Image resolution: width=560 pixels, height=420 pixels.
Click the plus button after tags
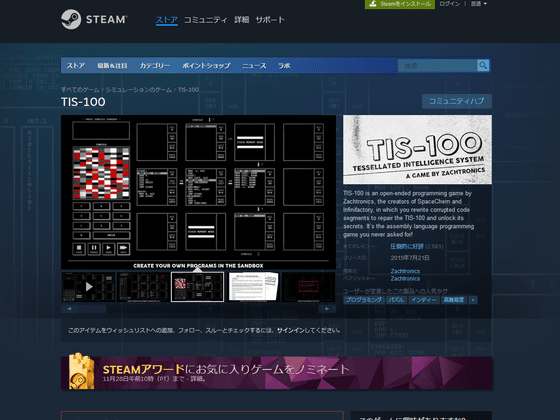[473, 300]
